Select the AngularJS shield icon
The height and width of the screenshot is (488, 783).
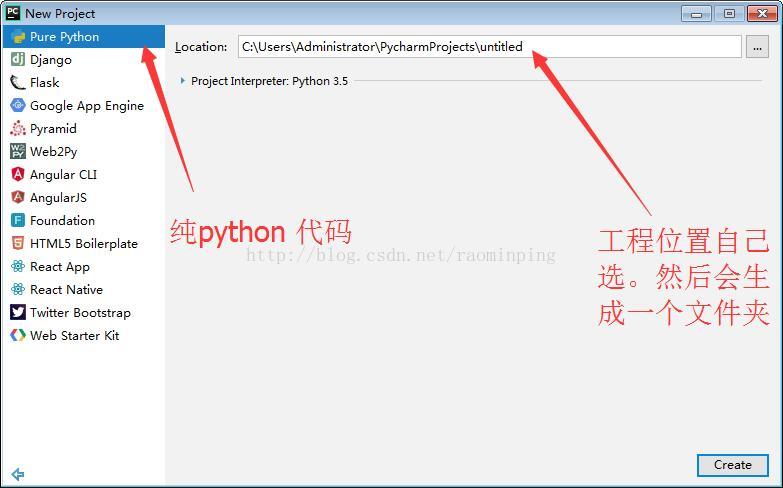coord(18,197)
